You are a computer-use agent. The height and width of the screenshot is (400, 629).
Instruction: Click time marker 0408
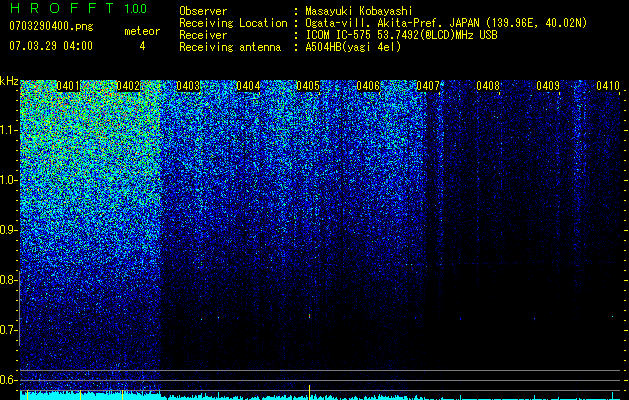[488, 86]
